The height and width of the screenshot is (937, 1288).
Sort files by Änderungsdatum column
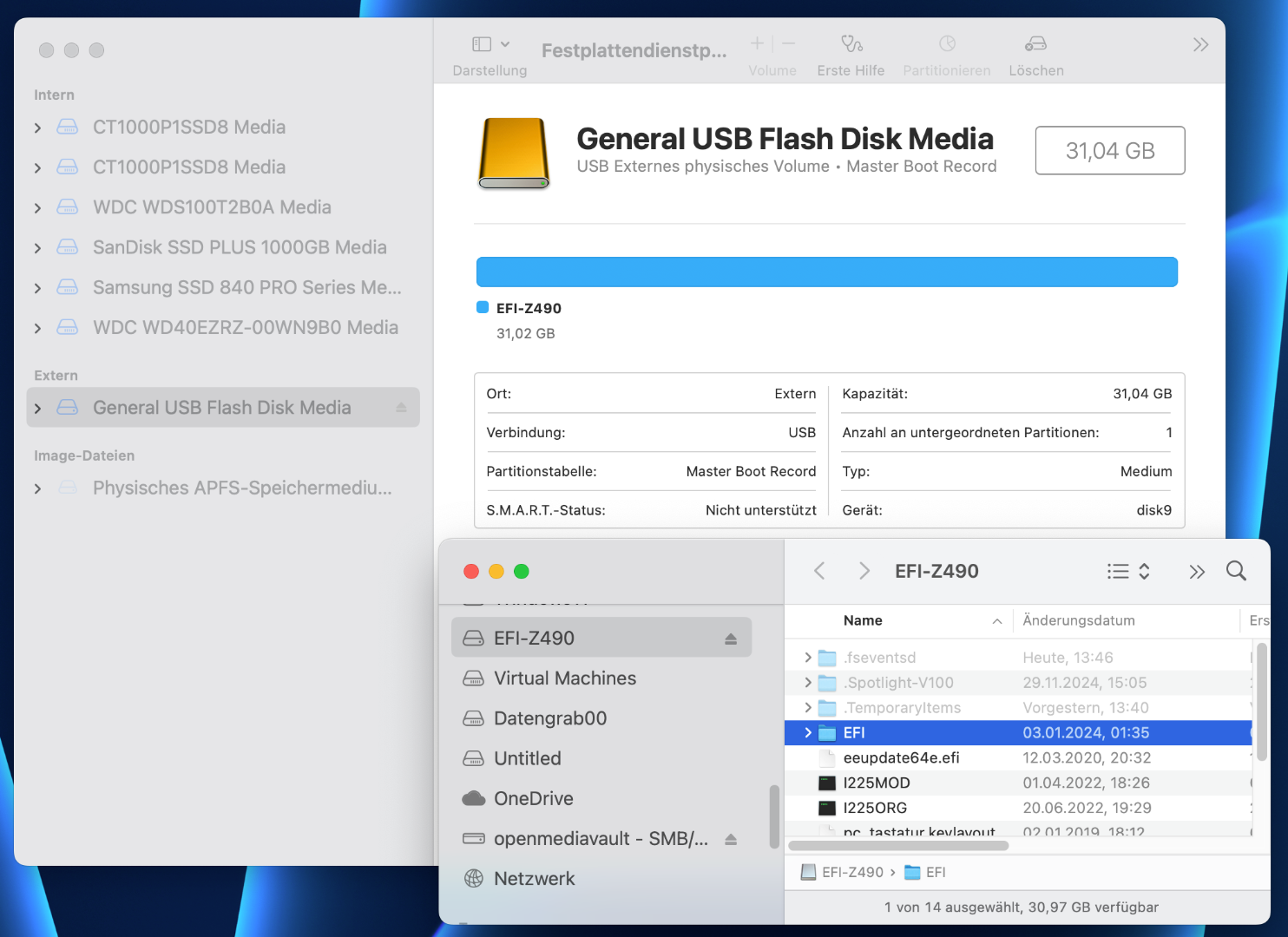coord(1079,620)
